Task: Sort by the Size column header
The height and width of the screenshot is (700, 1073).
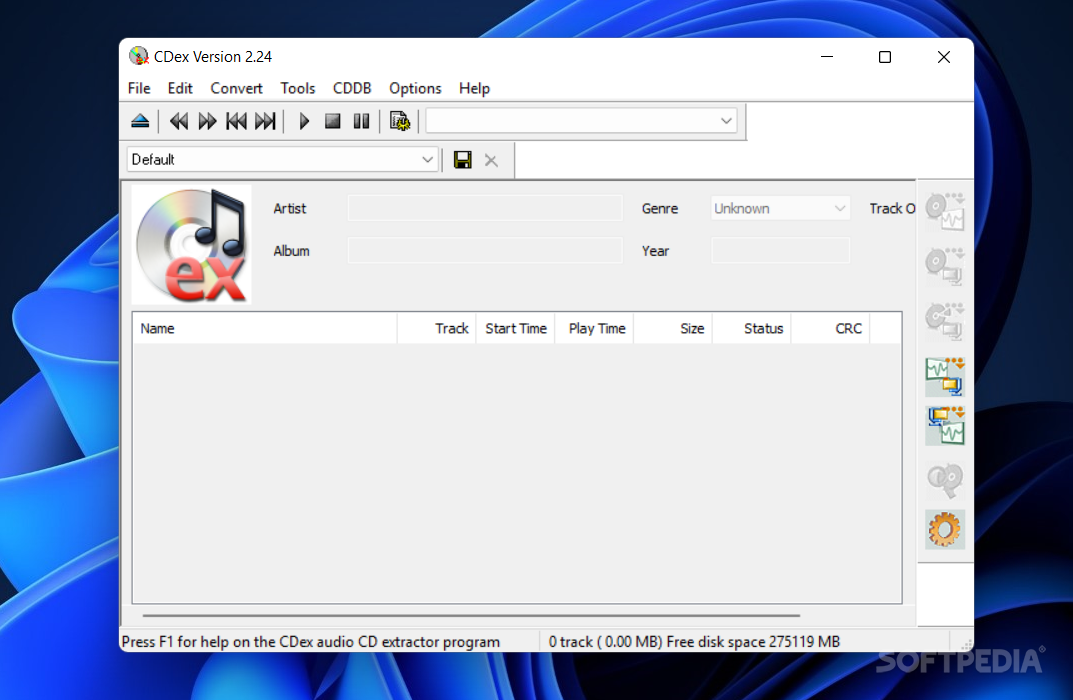Action: 673,328
